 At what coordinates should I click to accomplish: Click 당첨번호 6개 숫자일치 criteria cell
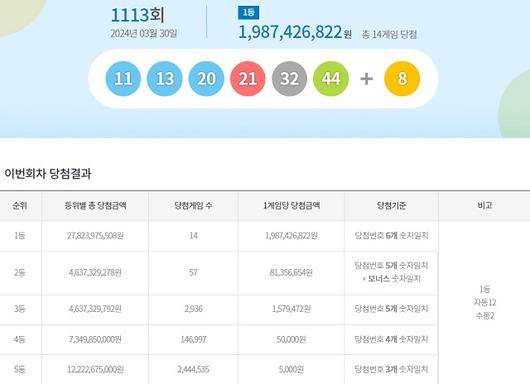[x=391, y=236]
